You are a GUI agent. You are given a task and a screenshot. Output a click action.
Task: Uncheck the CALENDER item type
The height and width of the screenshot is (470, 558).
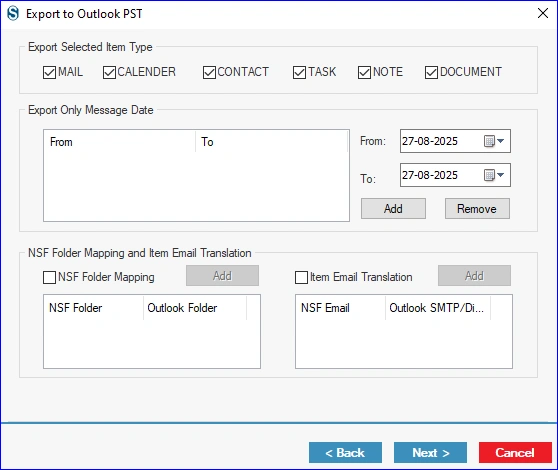pos(109,72)
